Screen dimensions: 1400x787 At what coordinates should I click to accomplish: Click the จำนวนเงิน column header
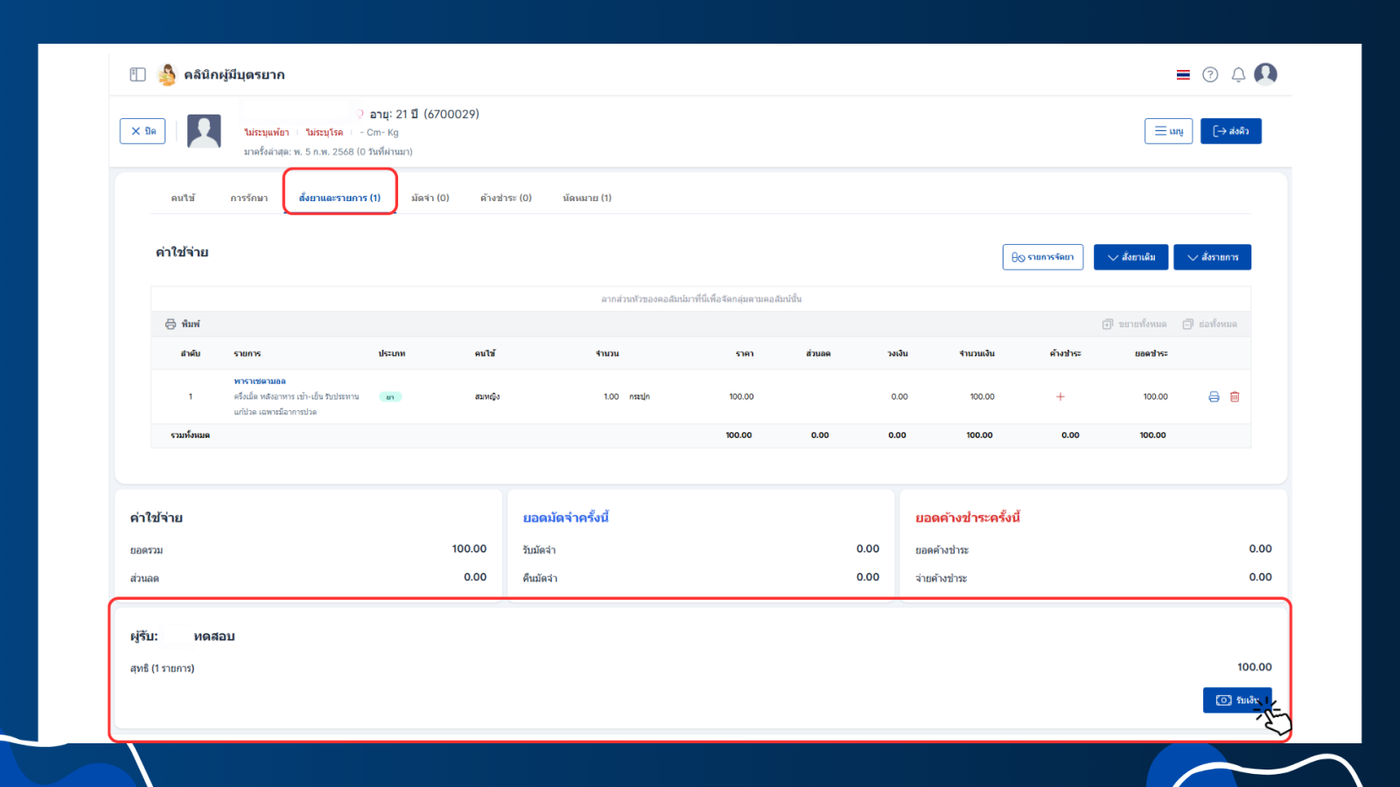click(977, 354)
